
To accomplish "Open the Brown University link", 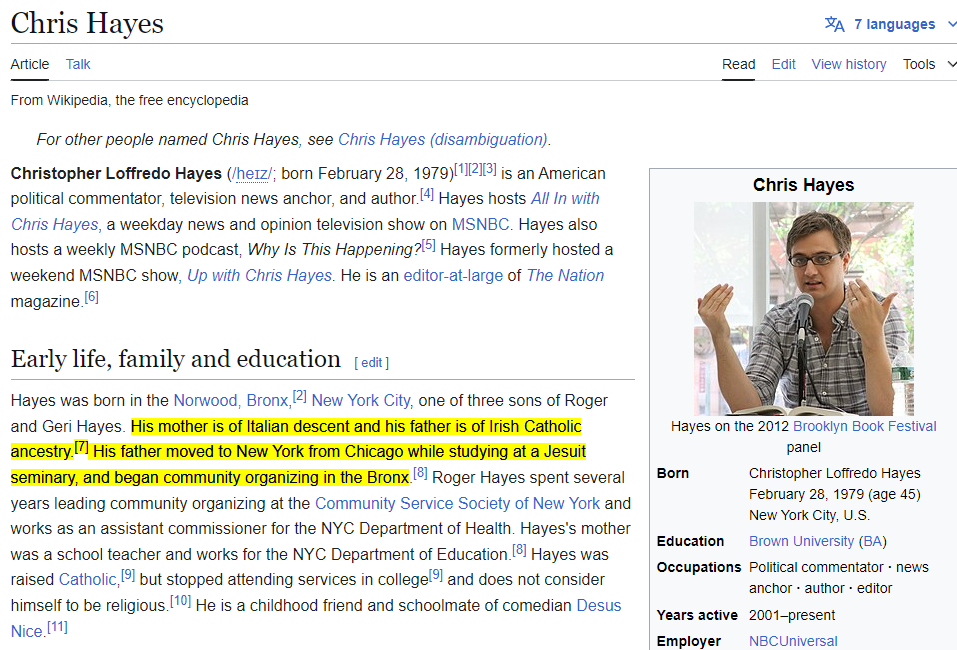I will [x=801, y=541].
